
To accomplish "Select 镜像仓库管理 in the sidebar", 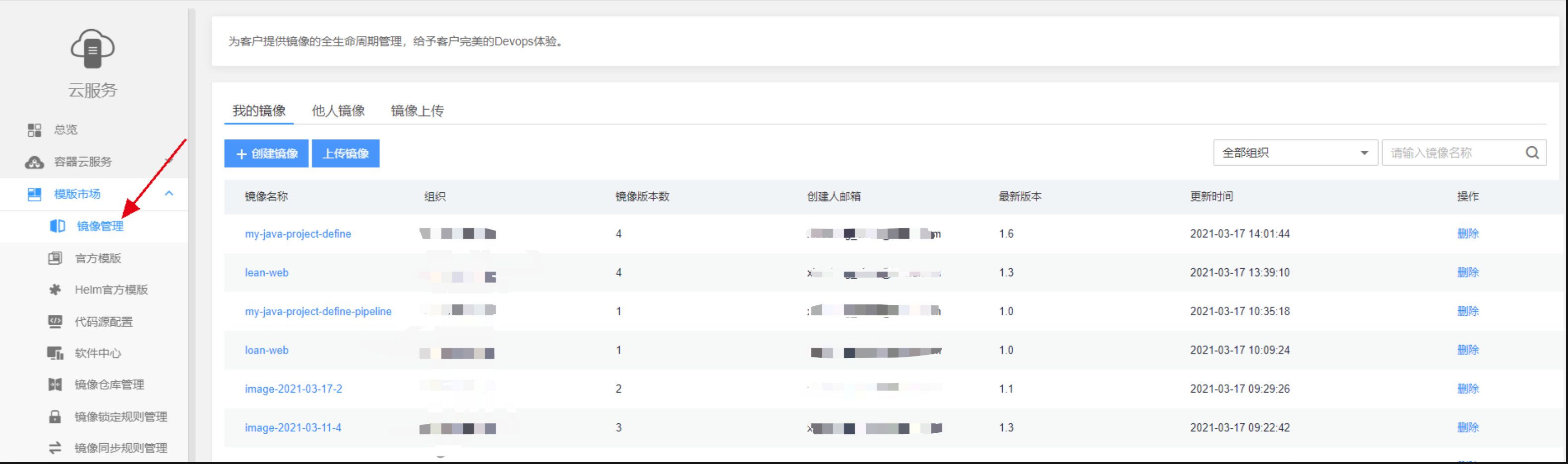I will [109, 385].
